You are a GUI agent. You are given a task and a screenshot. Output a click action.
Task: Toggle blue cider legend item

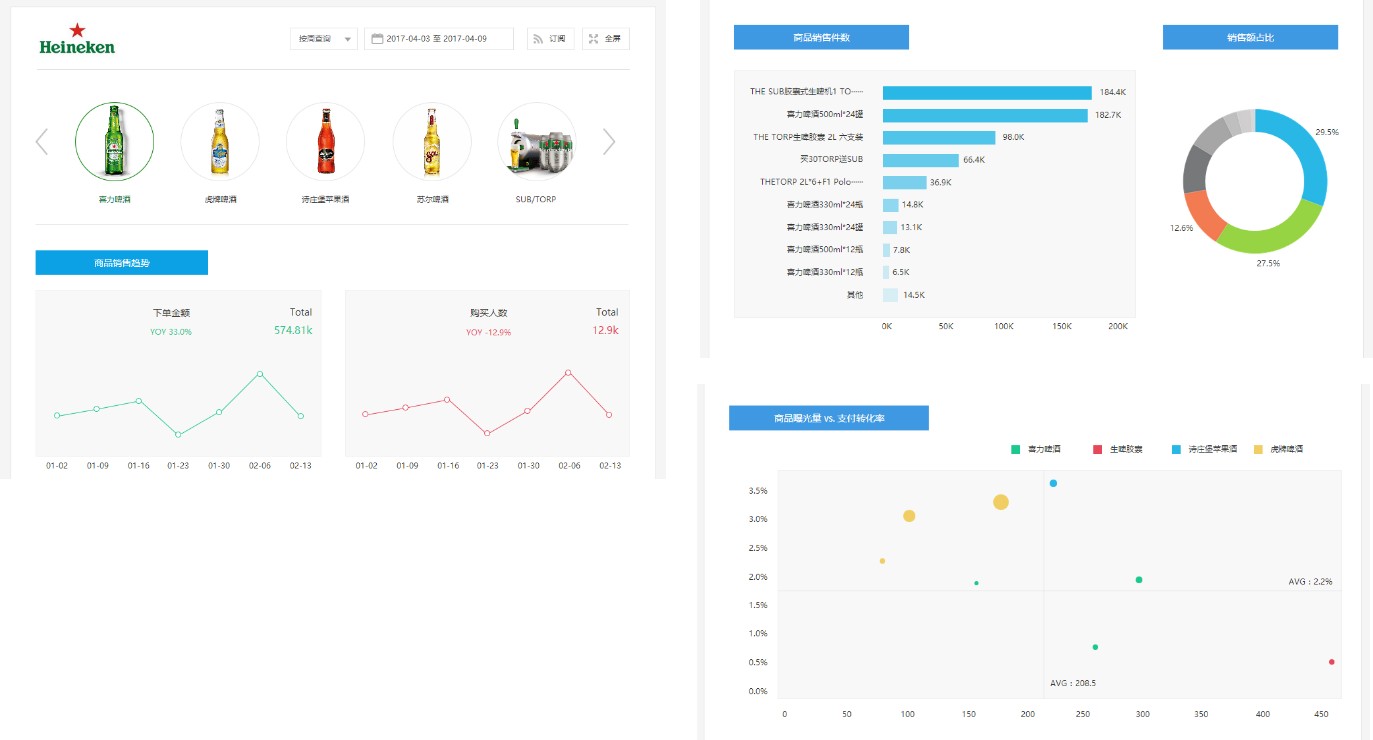tap(1205, 450)
